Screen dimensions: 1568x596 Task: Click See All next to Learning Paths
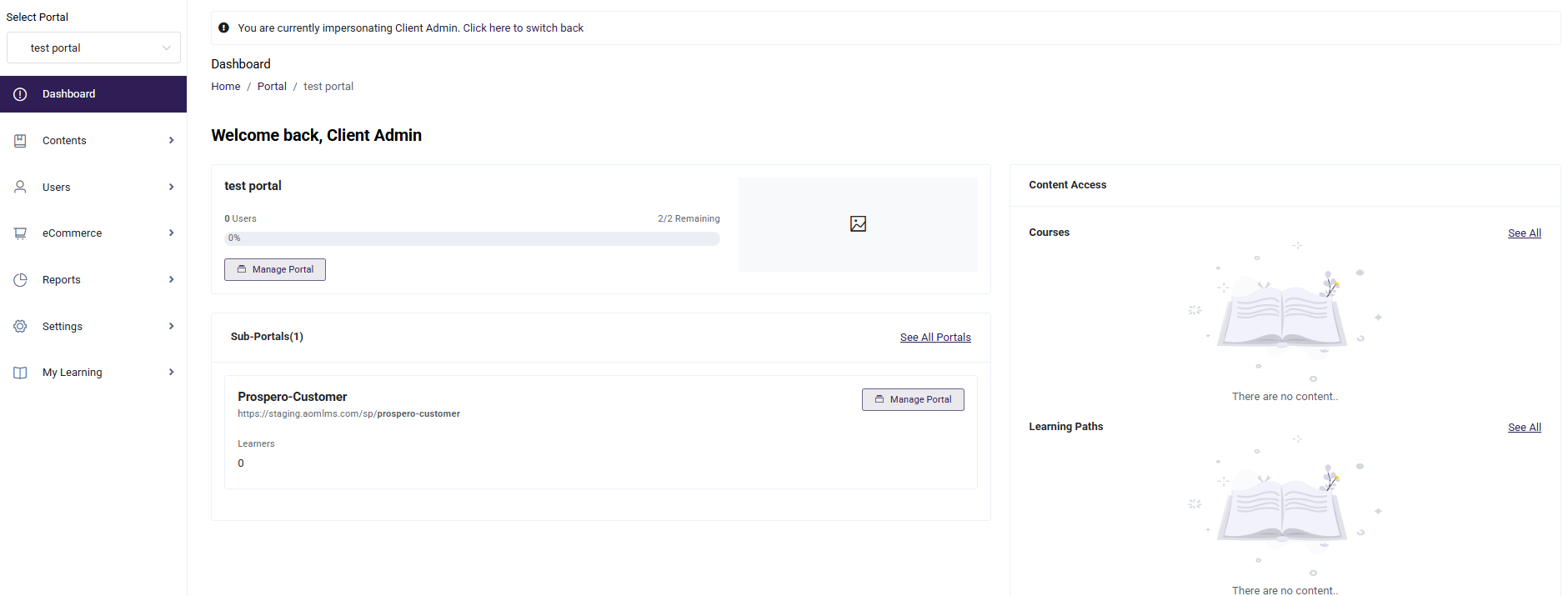pos(1524,428)
